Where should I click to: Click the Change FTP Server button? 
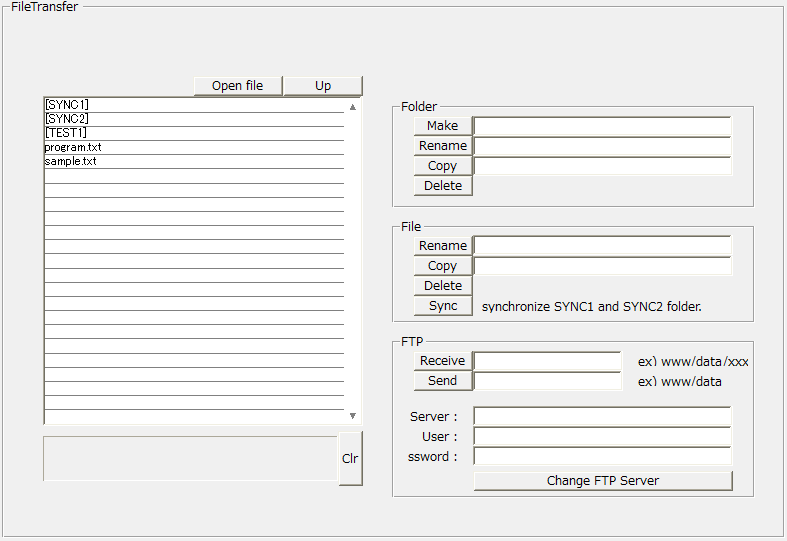click(x=602, y=481)
